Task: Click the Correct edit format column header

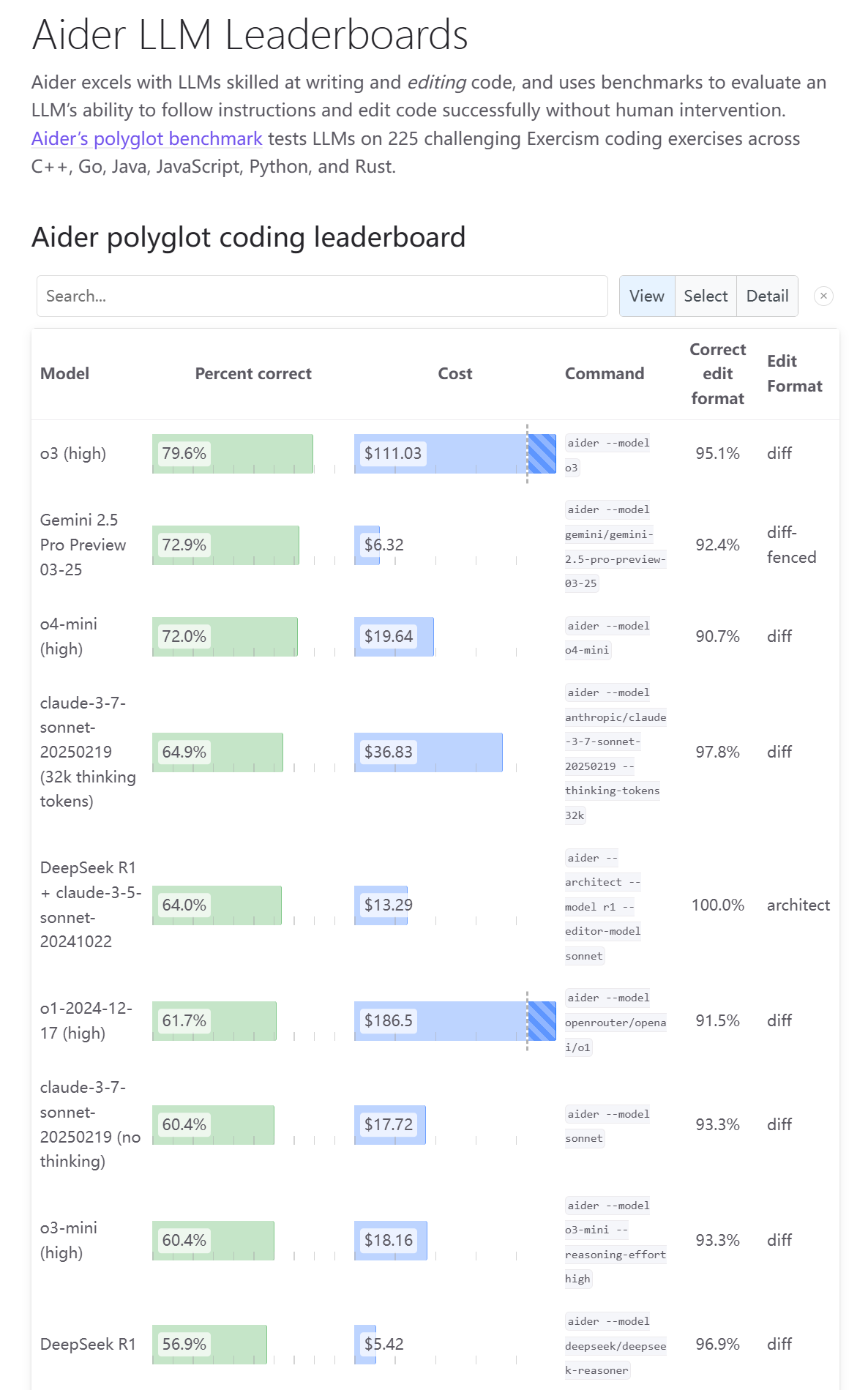Action: click(718, 373)
